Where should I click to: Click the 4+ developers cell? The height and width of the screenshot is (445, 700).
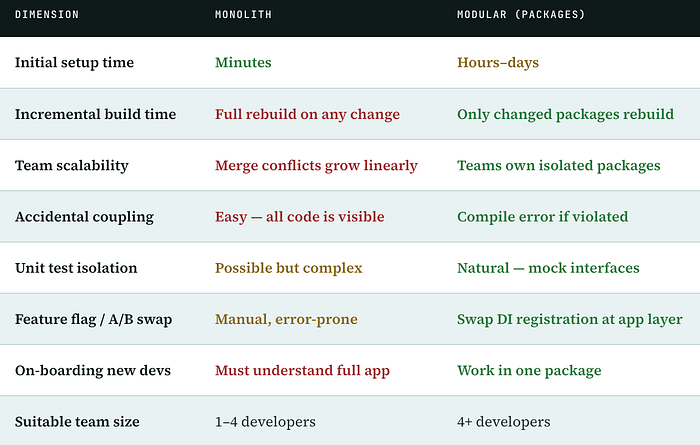click(504, 422)
